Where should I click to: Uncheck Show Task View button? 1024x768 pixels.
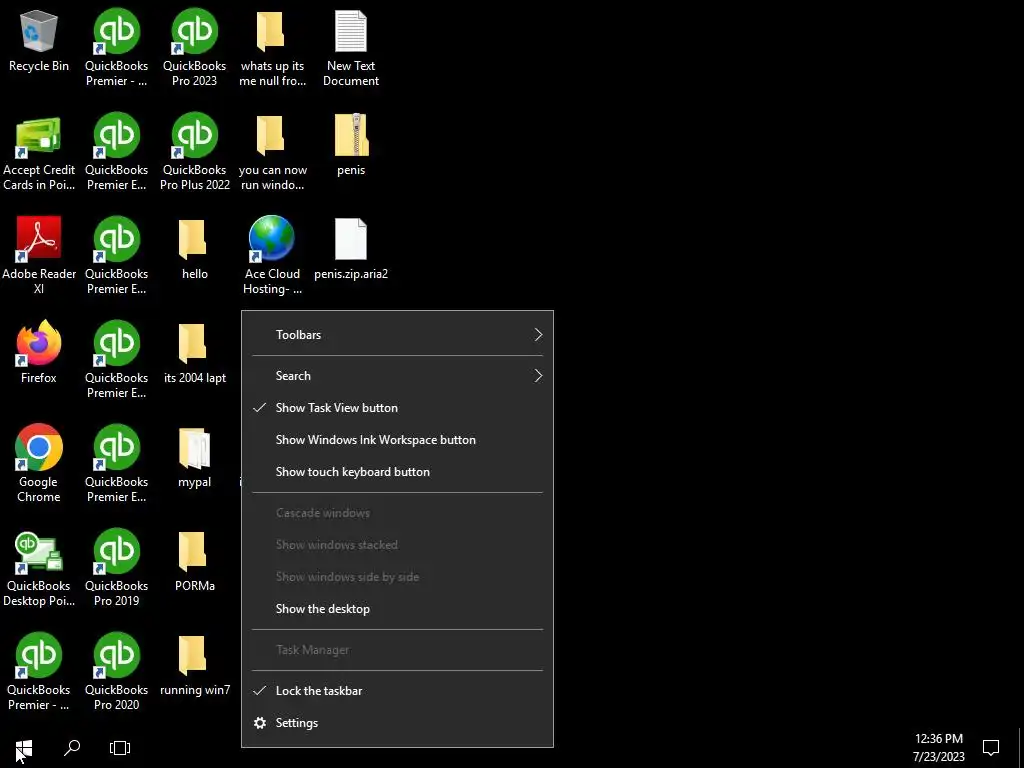397,408
